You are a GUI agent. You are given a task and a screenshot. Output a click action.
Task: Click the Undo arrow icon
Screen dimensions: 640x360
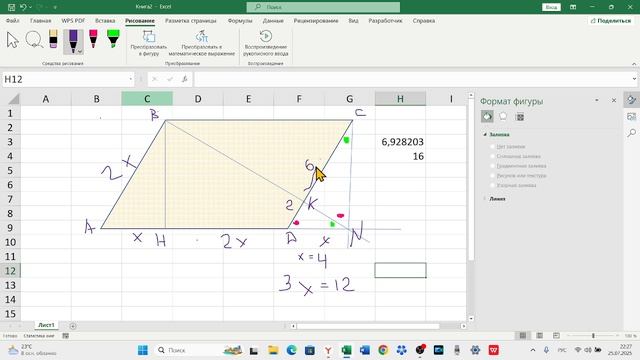click(24, 7)
